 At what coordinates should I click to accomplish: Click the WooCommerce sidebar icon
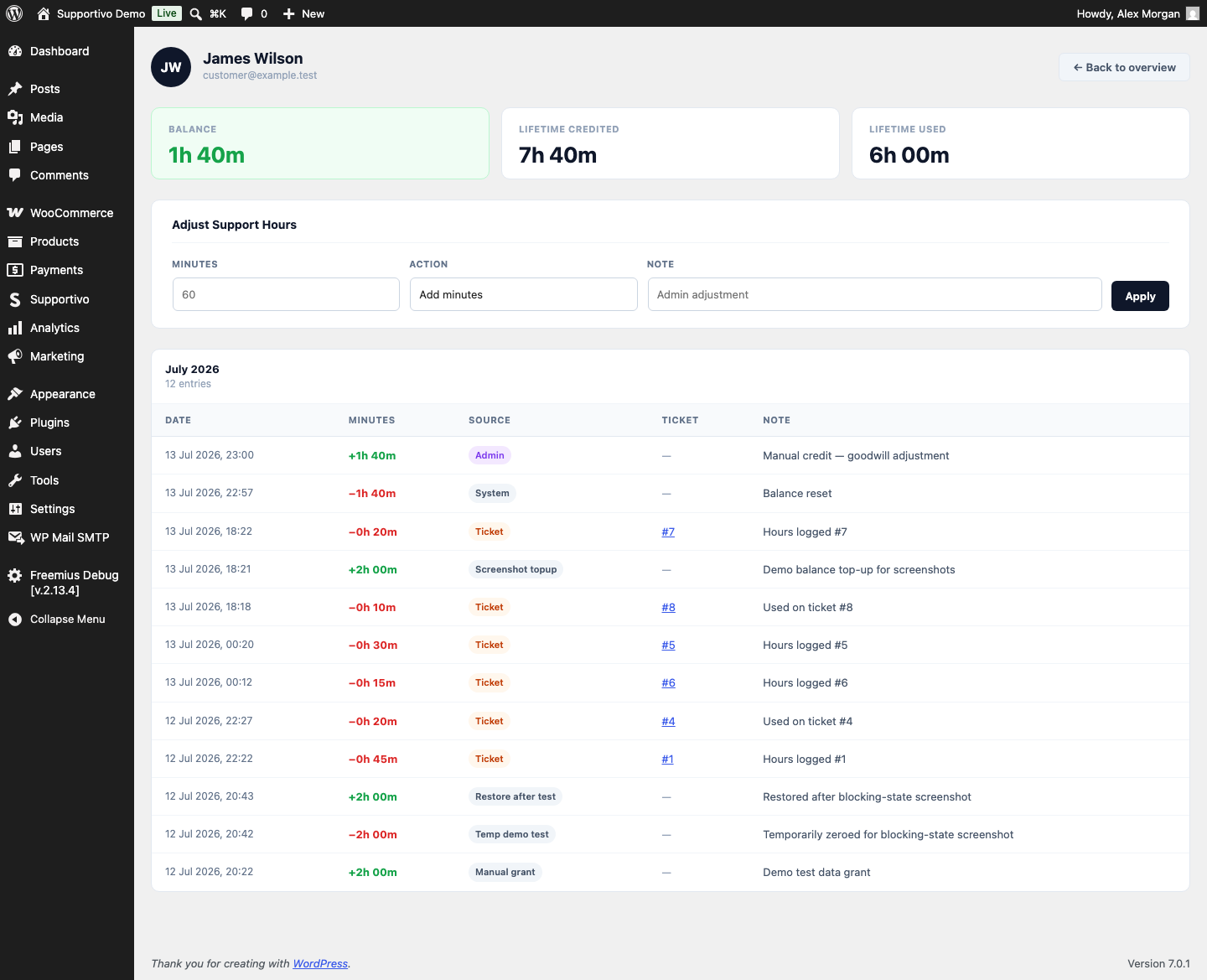pos(15,213)
